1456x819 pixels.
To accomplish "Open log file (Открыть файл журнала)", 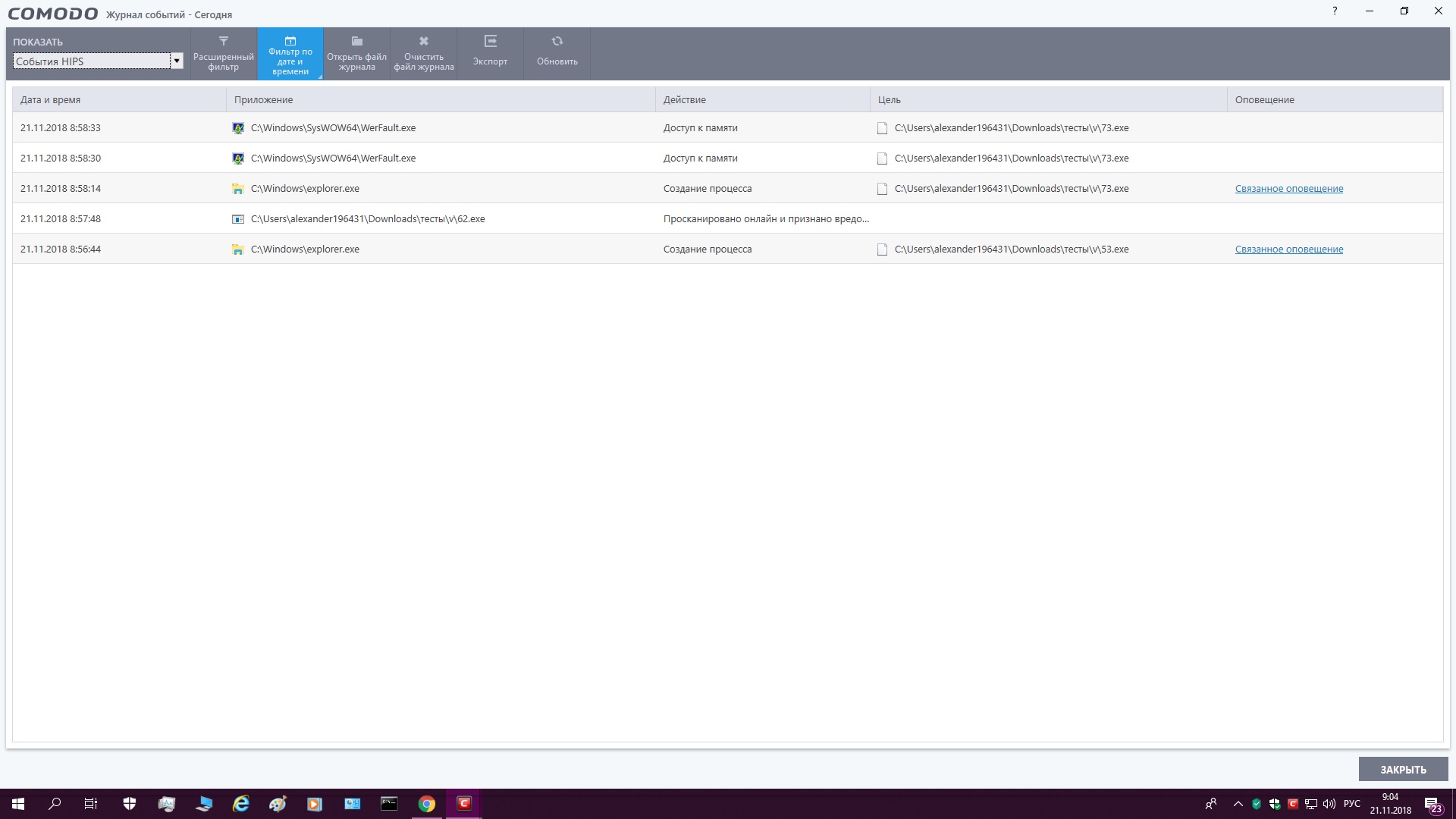I will pyautogui.click(x=356, y=53).
